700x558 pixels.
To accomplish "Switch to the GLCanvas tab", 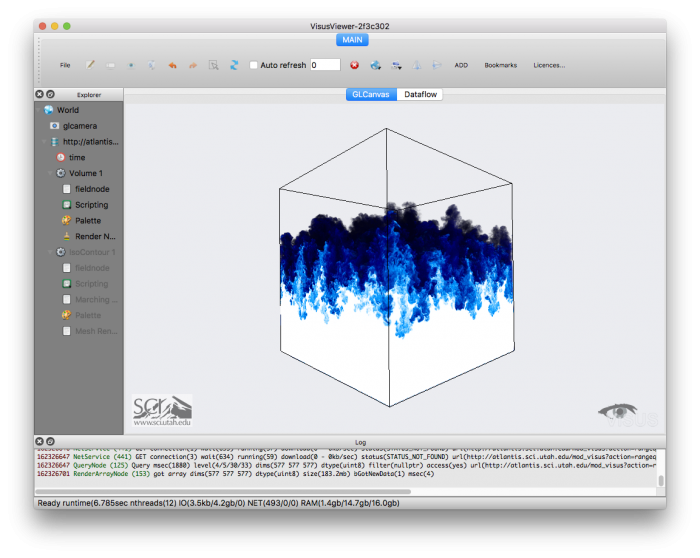I will (371, 94).
